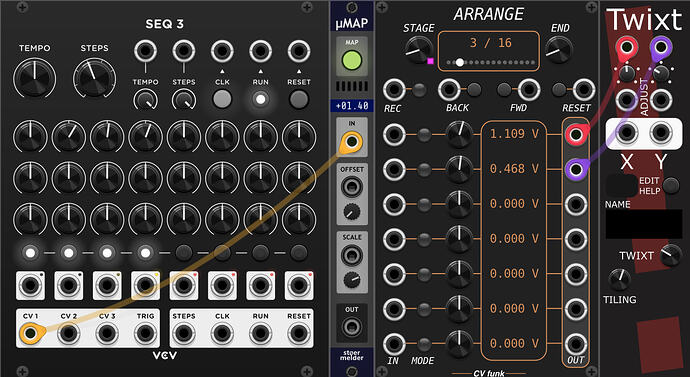Toggle the mode button beside 1.109 V row
This screenshot has width=690, height=377.
pos(424,134)
